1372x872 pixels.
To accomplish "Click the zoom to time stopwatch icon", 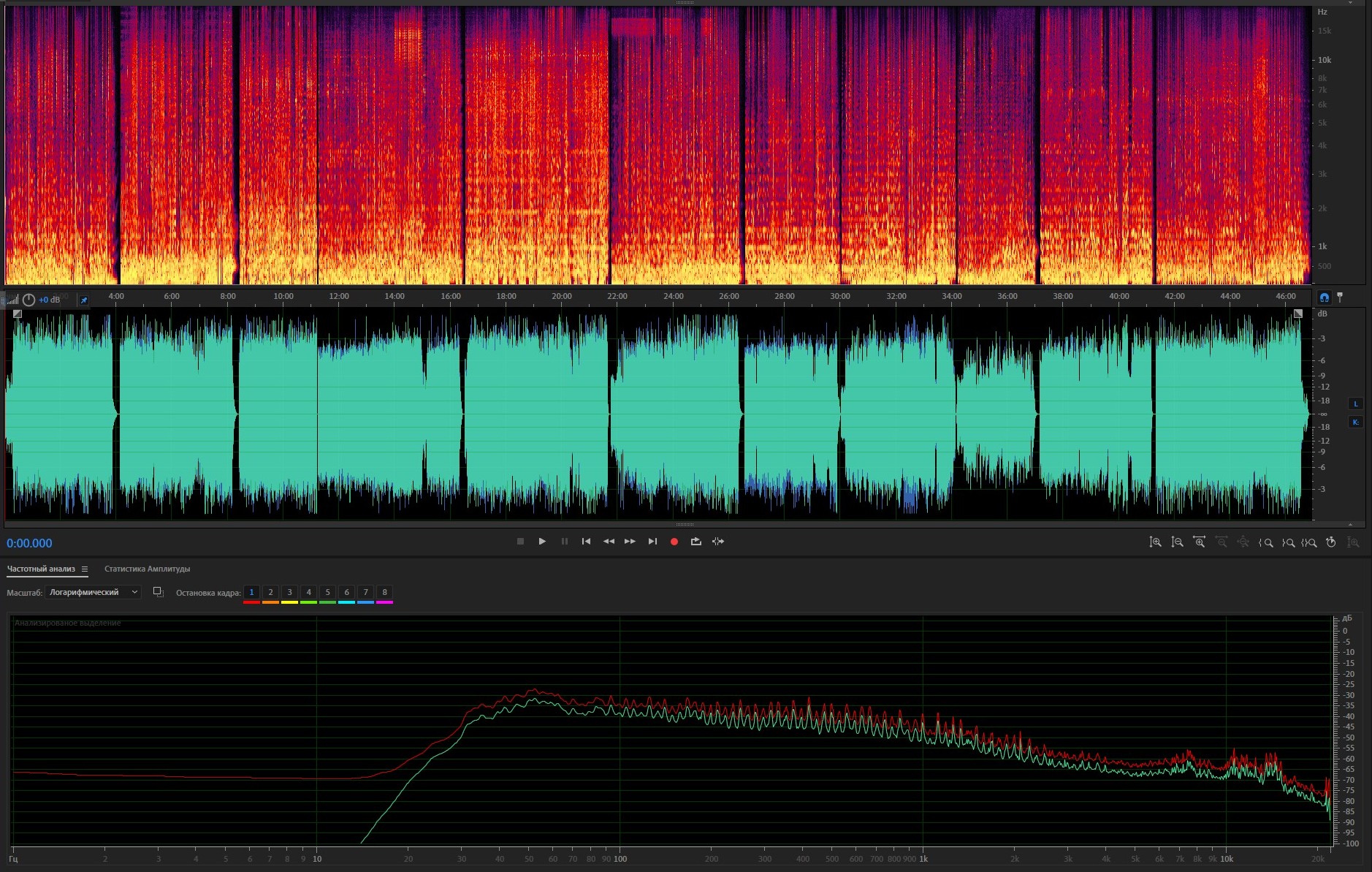I will click(1331, 542).
